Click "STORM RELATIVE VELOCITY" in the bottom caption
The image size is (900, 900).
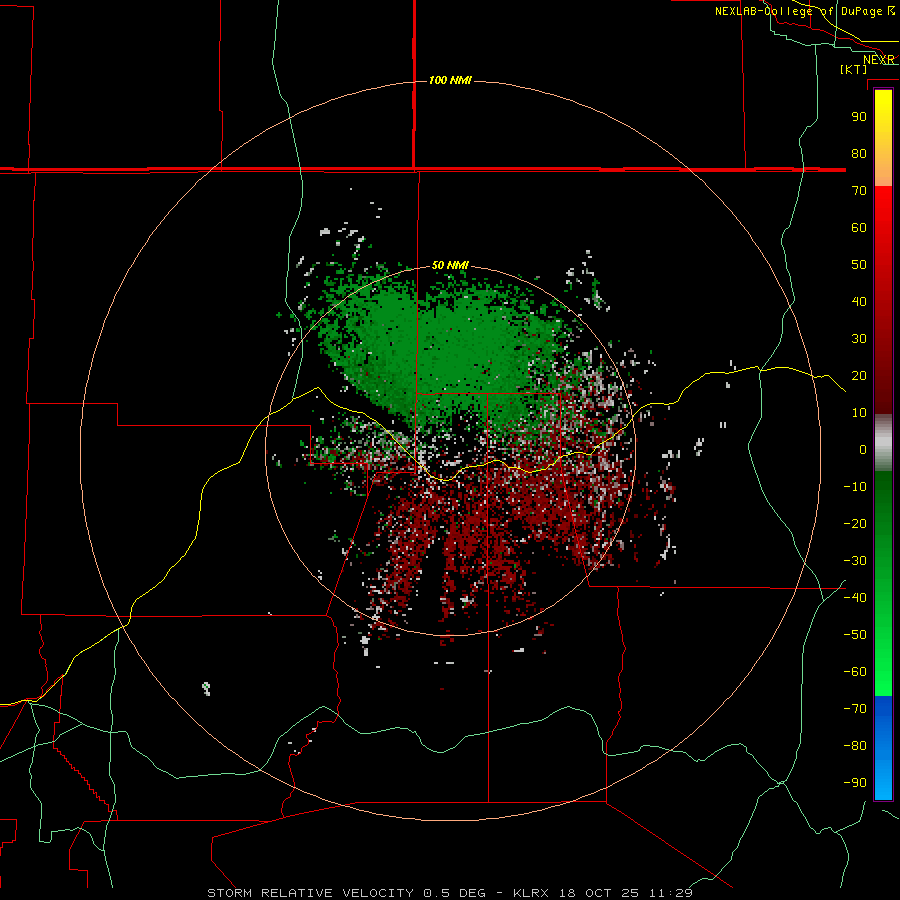pos(310,893)
